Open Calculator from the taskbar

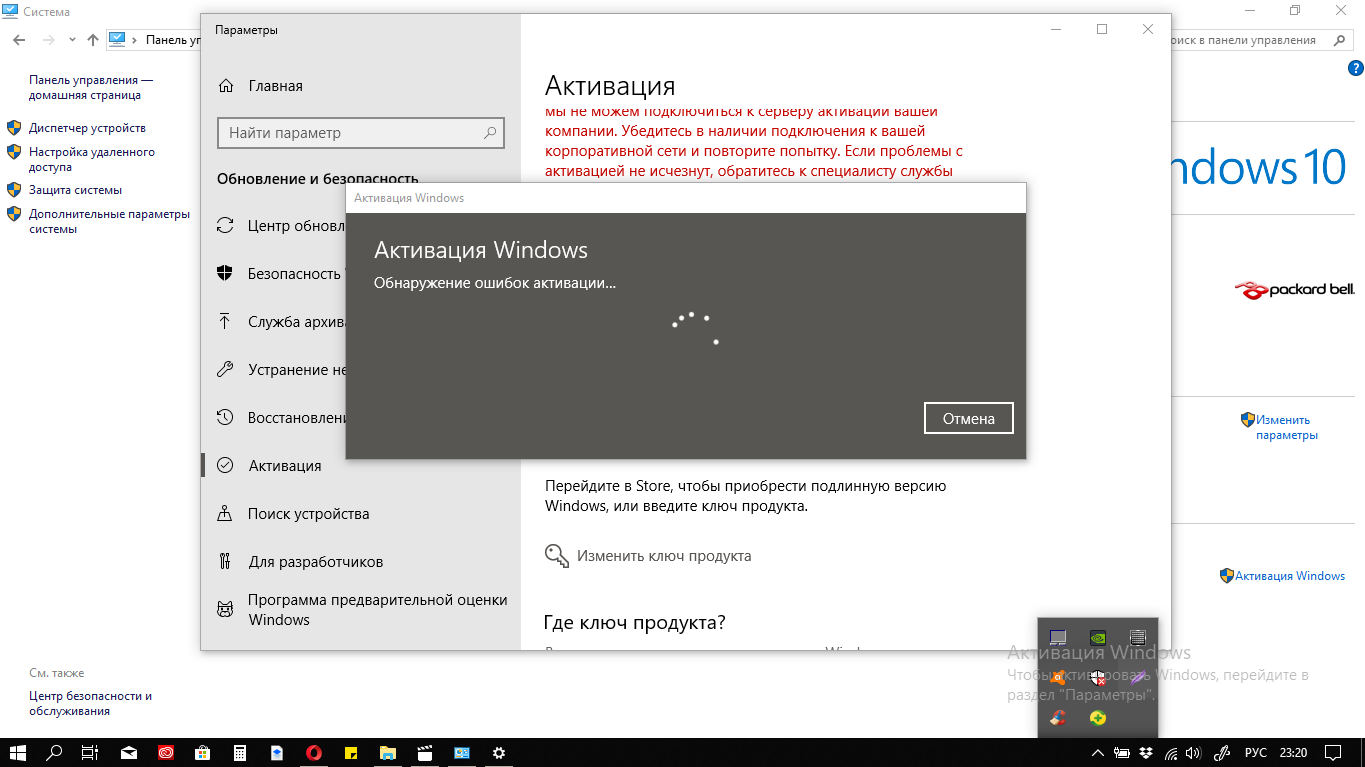pos(240,752)
